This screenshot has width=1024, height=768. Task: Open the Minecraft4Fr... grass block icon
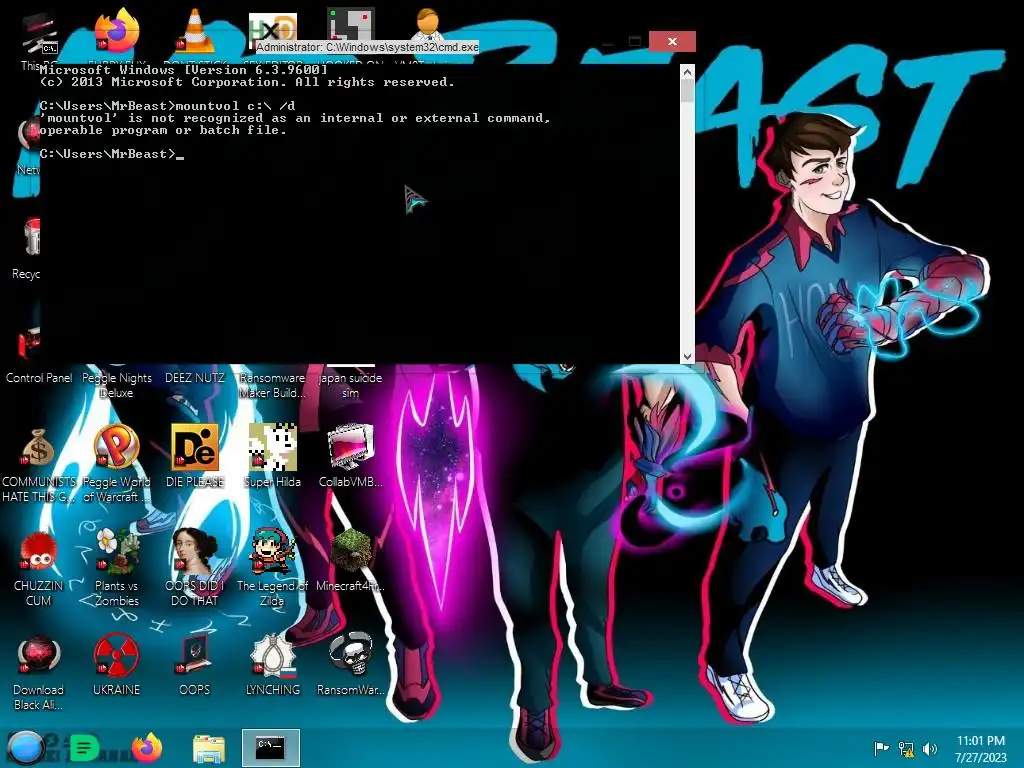pos(351,551)
